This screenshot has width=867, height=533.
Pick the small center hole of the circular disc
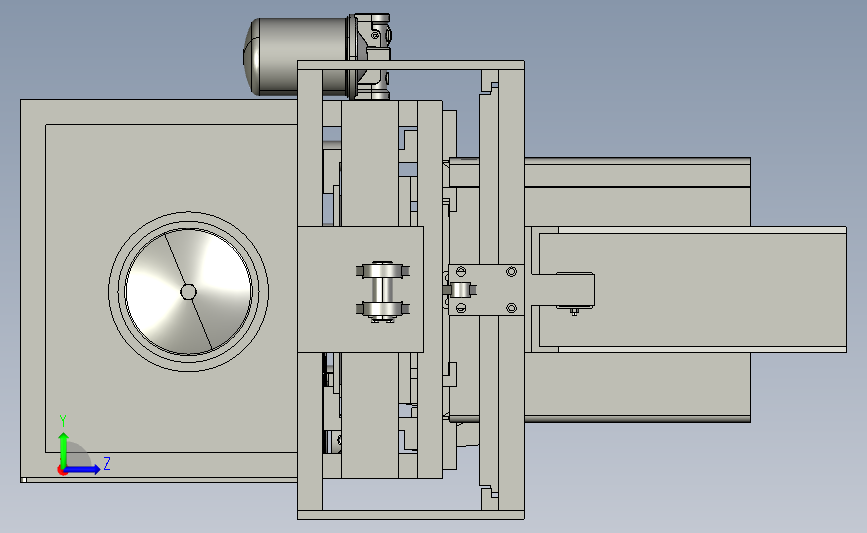click(189, 291)
